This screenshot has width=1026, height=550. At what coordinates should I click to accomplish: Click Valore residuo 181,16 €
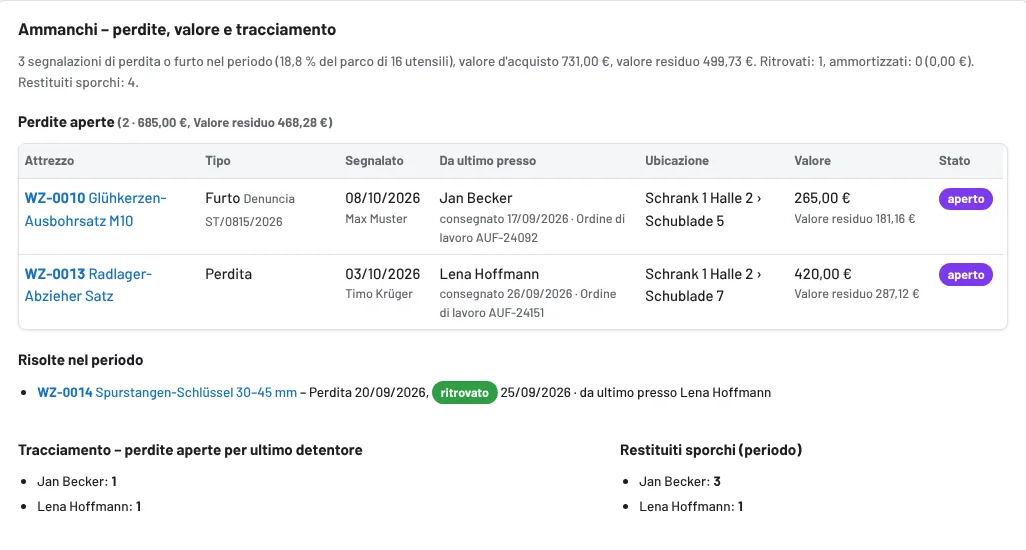pos(855,219)
